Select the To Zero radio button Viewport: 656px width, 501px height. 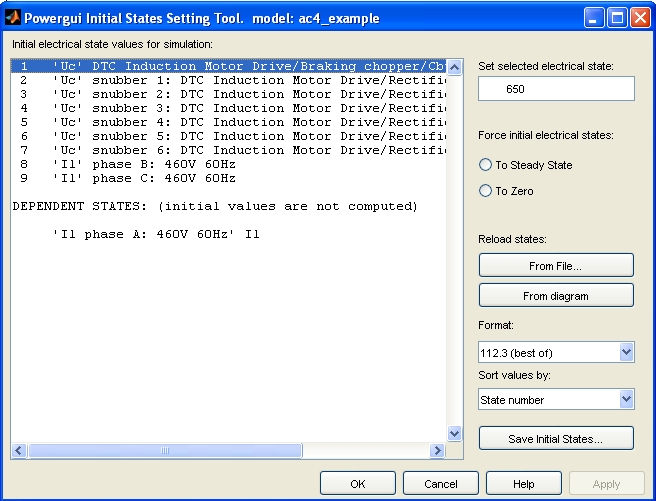485,191
